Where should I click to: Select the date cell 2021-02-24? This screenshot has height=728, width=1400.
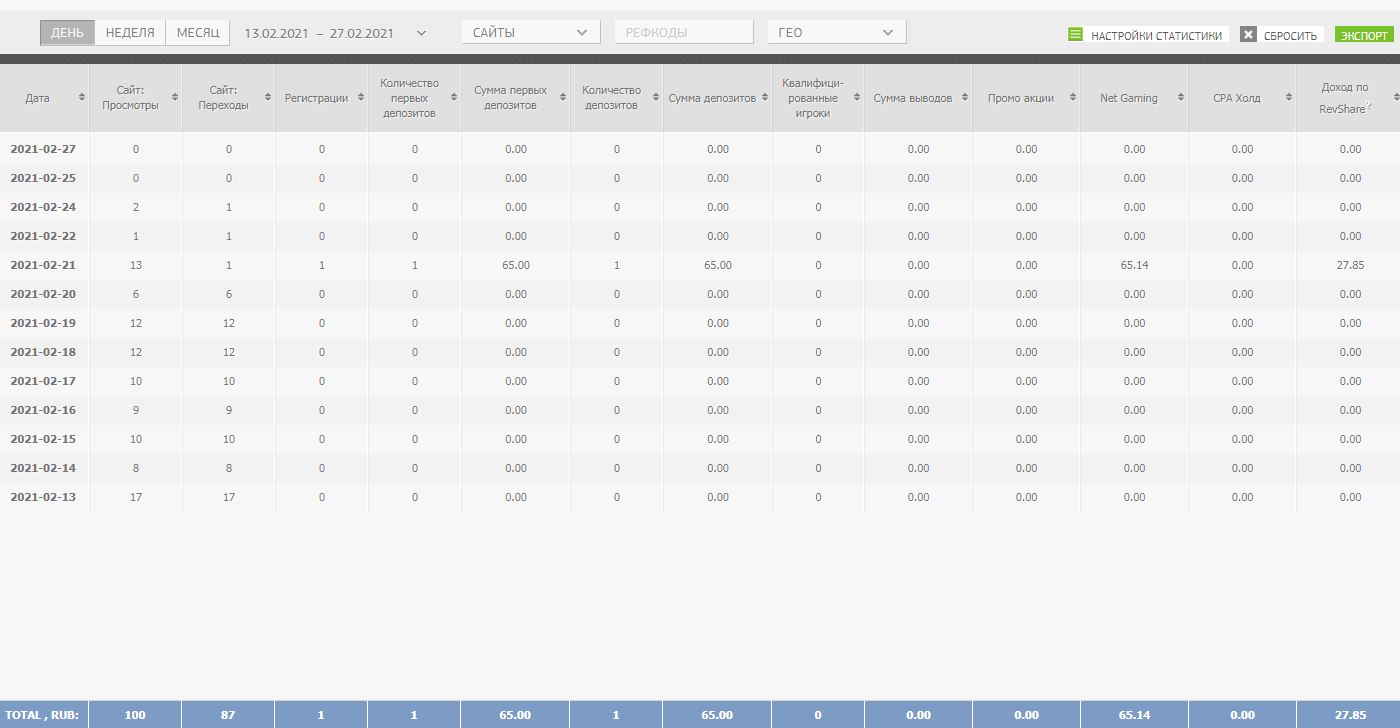click(x=43, y=207)
